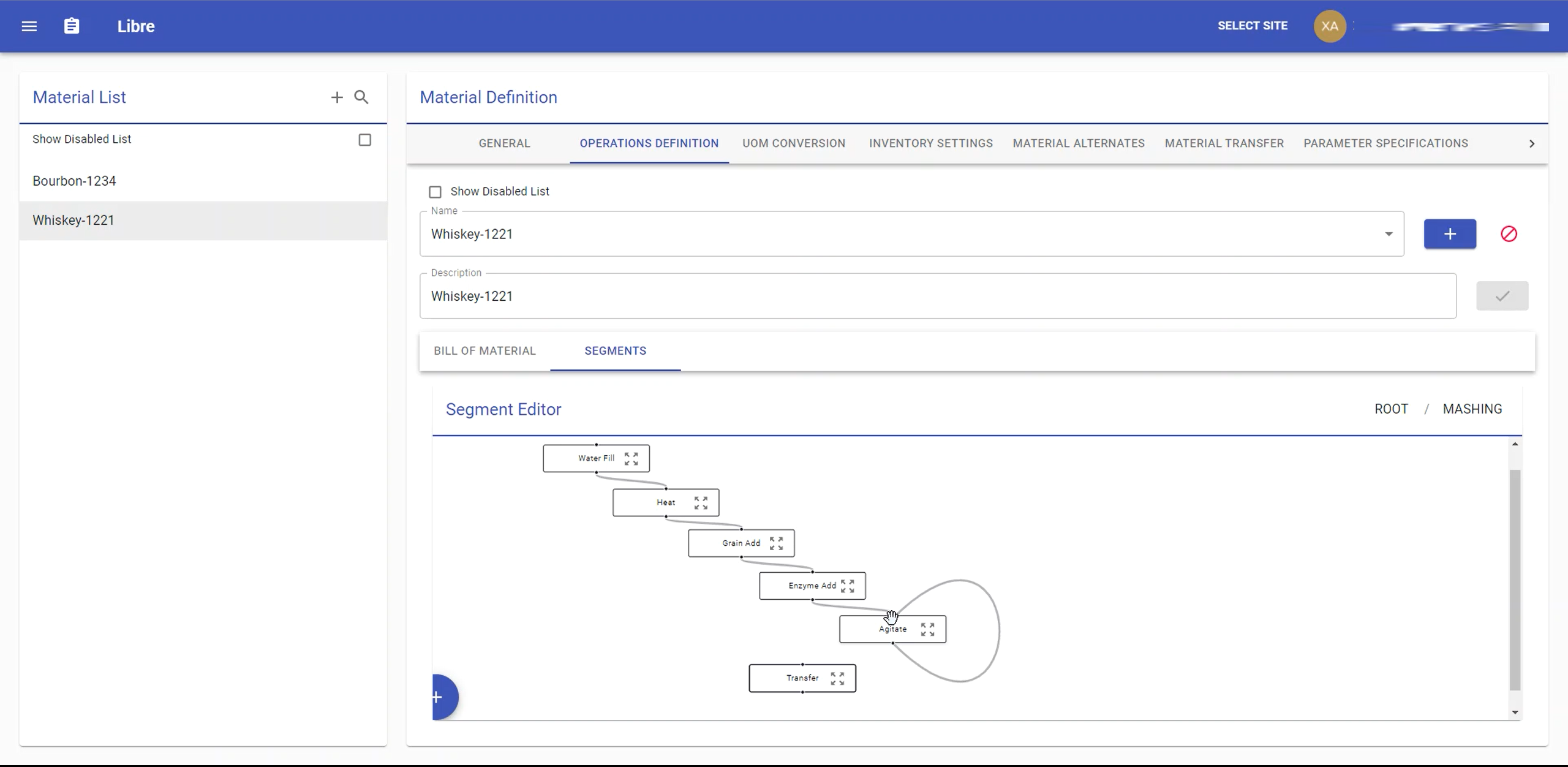The image size is (1568, 767).
Task: Select the Segments tab
Action: tap(615, 351)
